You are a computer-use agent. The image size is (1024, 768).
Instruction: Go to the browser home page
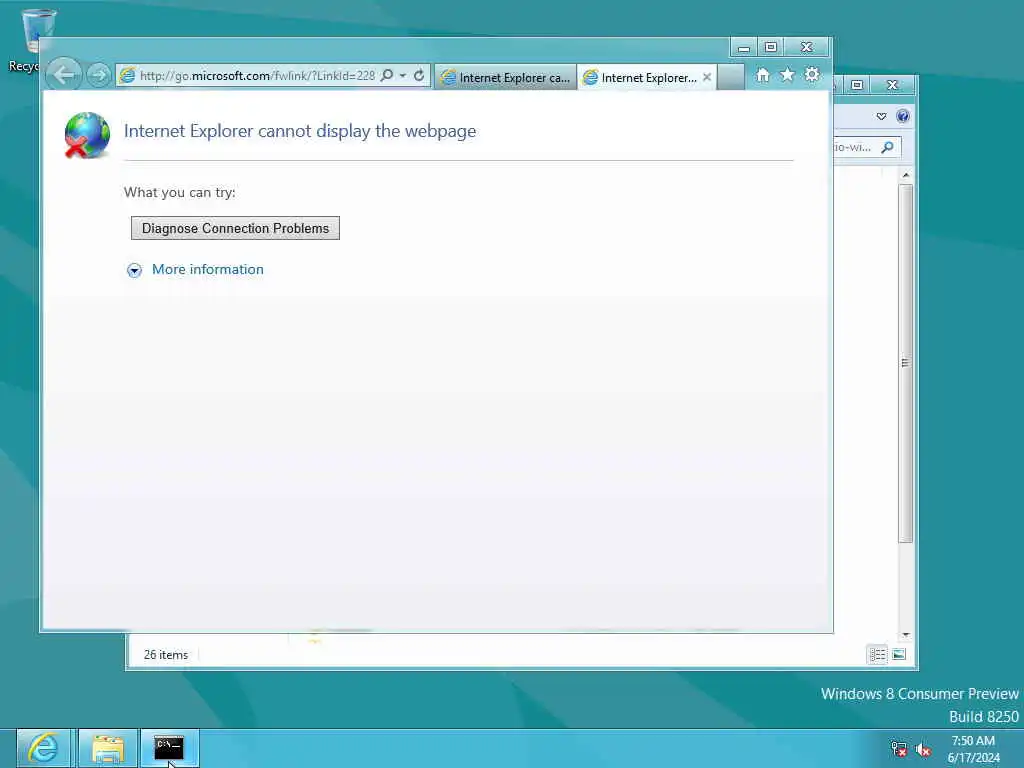(762, 75)
